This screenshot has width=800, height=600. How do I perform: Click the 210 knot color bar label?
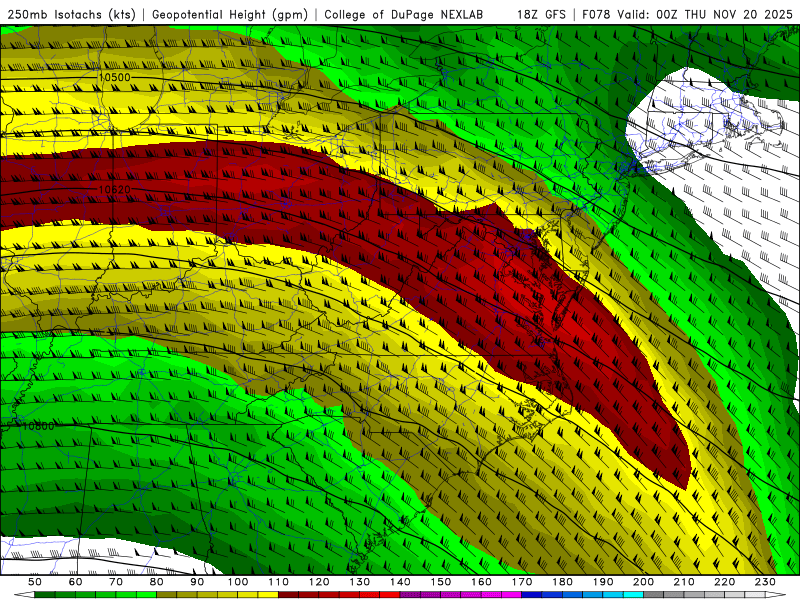click(x=684, y=582)
